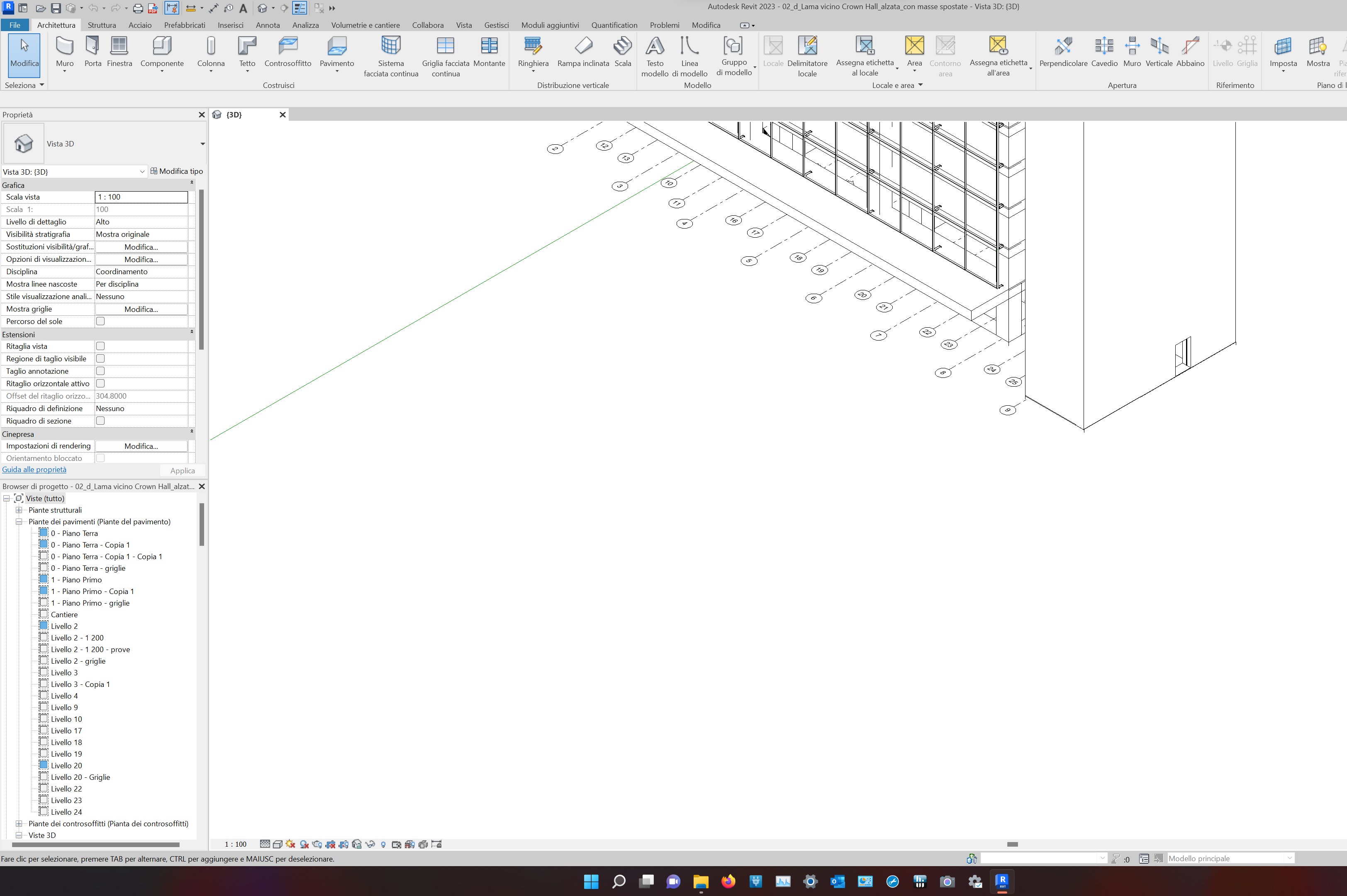This screenshot has width=1347, height=896.
Task: Select the Controsoffitto ceiling tool
Action: tap(288, 52)
